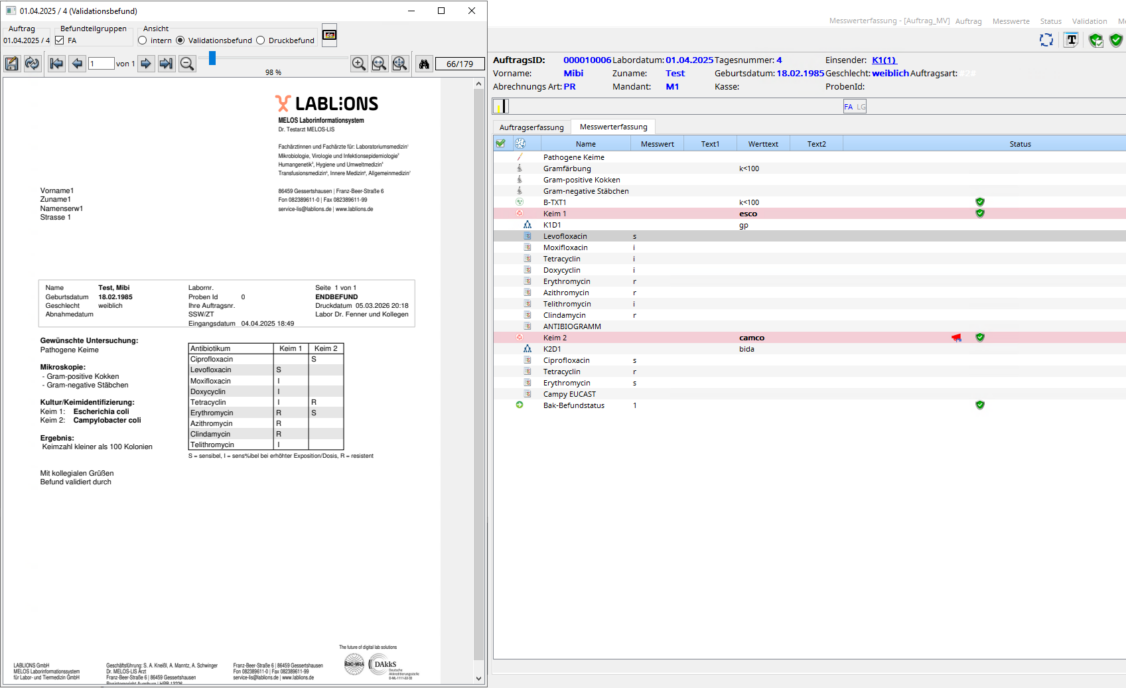Collapse the Keim 1 tree node
The height and width of the screenshot is (688, 1126).
point(519,214)
